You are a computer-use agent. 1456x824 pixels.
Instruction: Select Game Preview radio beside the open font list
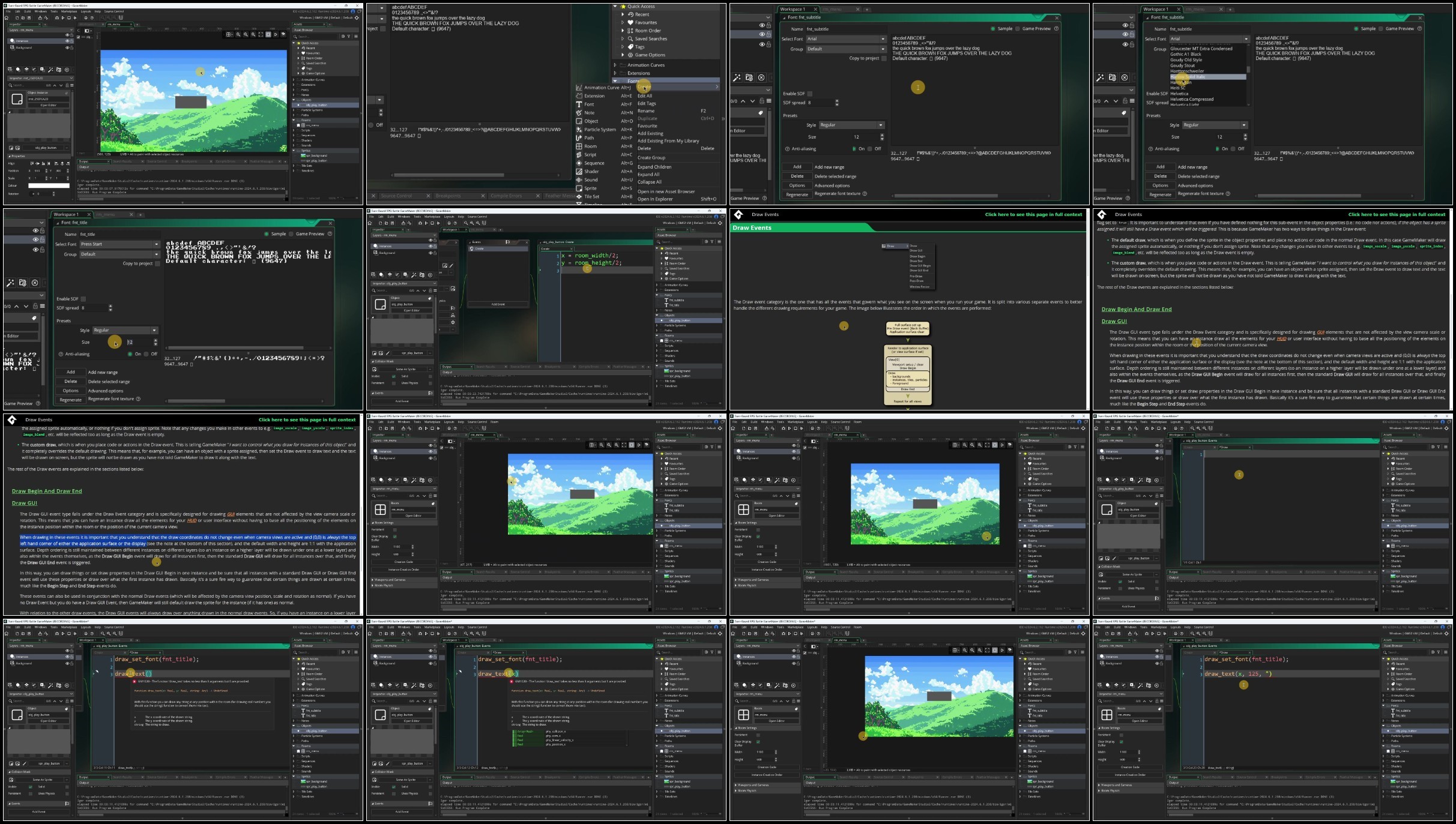click(x=1380, y=29)
